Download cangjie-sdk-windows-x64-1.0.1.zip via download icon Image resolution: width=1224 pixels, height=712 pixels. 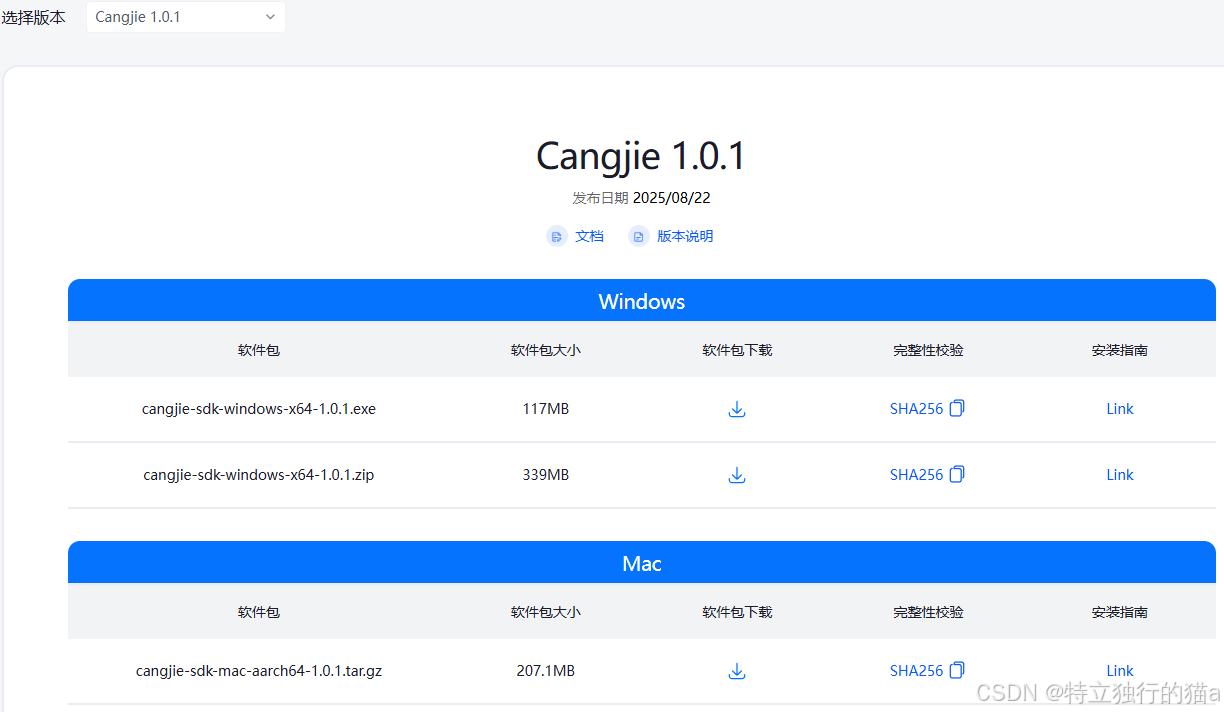click(x=737, y=475)
